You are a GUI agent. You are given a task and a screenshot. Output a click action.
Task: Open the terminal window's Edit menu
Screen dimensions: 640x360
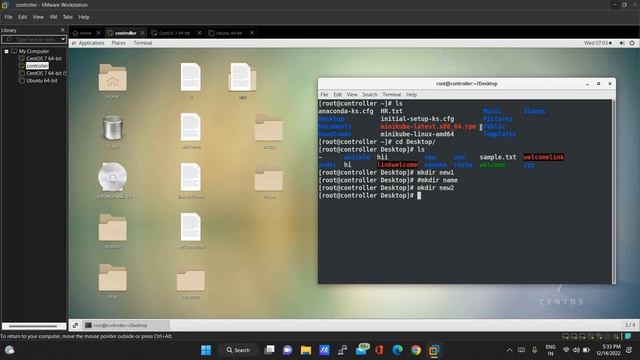pos(337,94)
